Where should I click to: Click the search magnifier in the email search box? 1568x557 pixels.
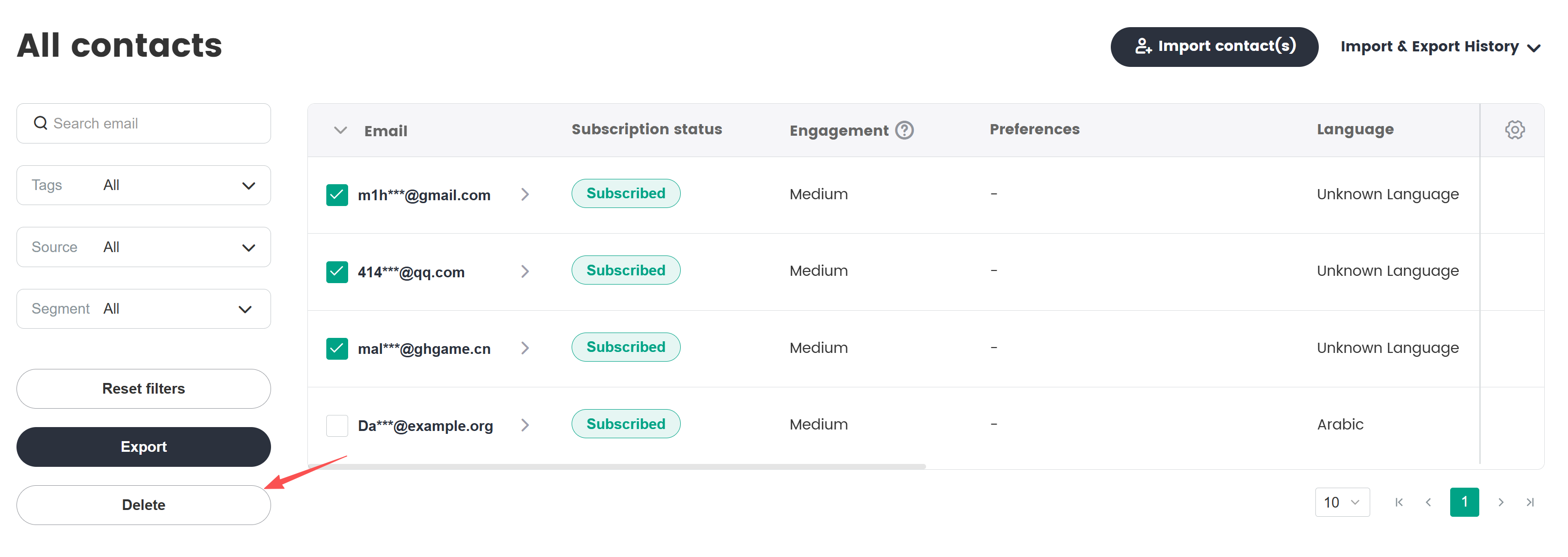coord(40,123)
